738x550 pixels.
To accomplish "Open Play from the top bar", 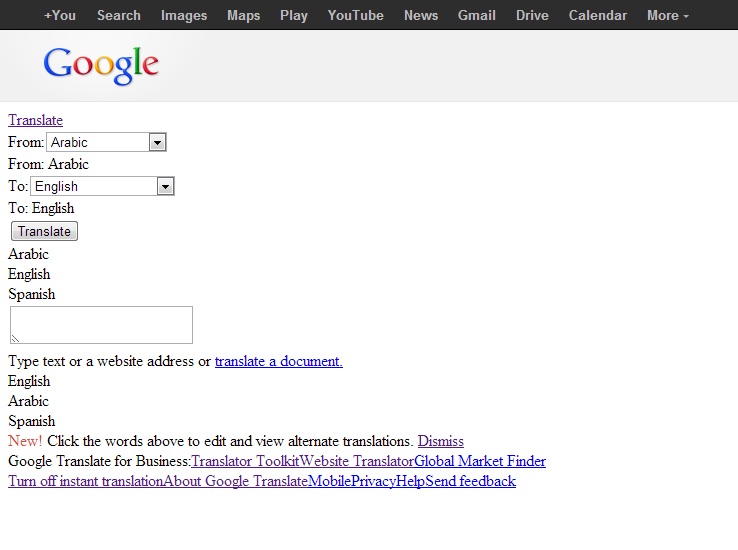I will (294, 16).
